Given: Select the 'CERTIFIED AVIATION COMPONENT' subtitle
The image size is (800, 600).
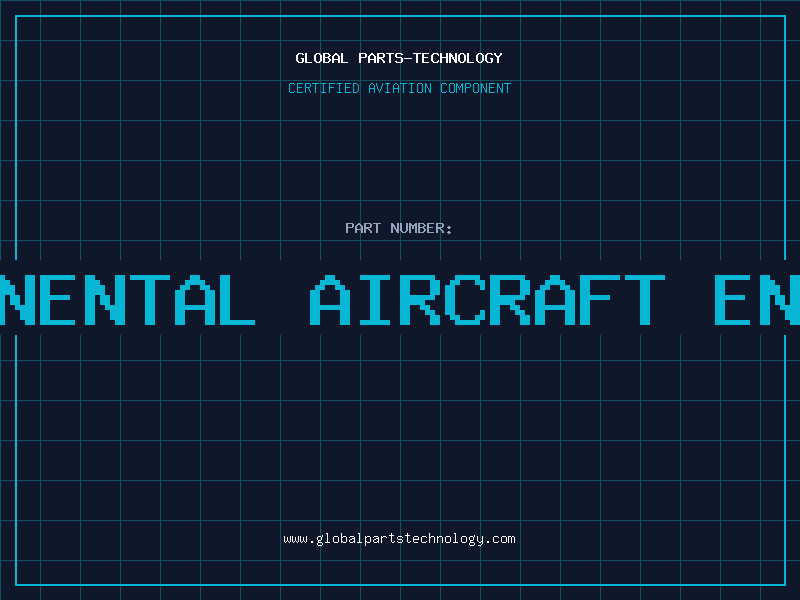Looking at the screenshot, I should pos(399,88).
